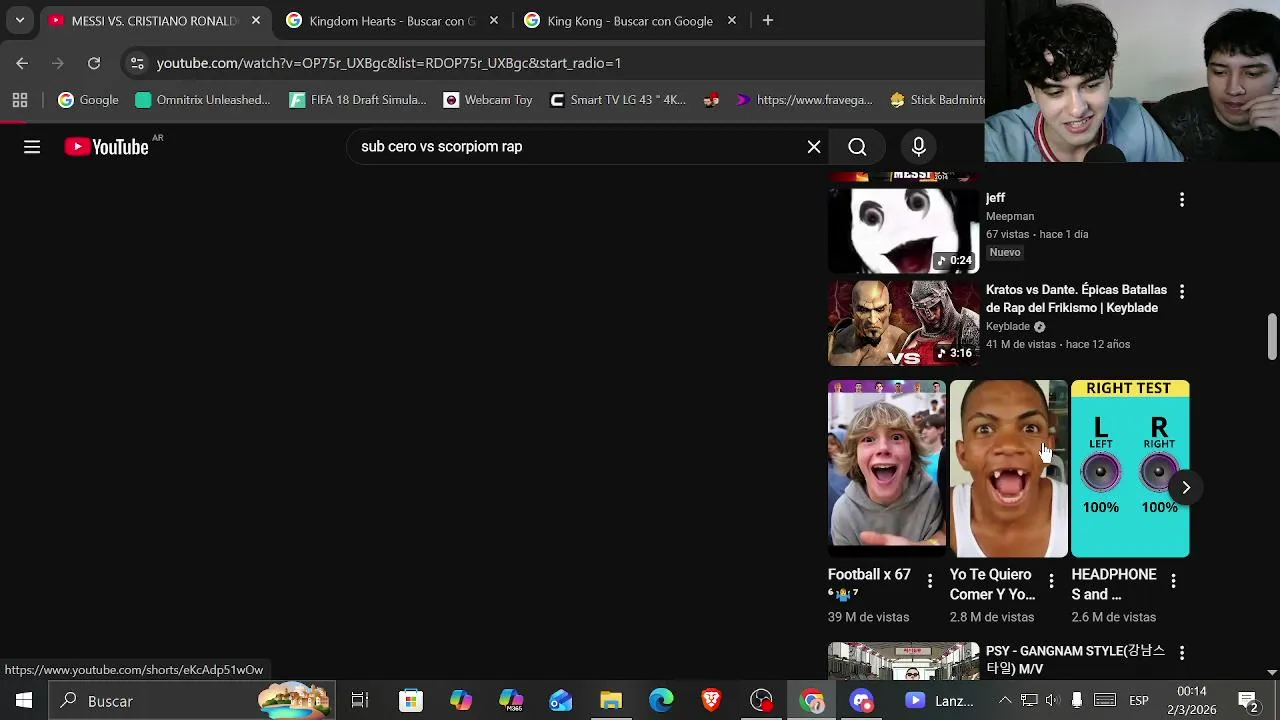This screenshot has width=1280, height=720.
Task: Open the Omnitrix Unleashed bookmark
Action: 203,100
